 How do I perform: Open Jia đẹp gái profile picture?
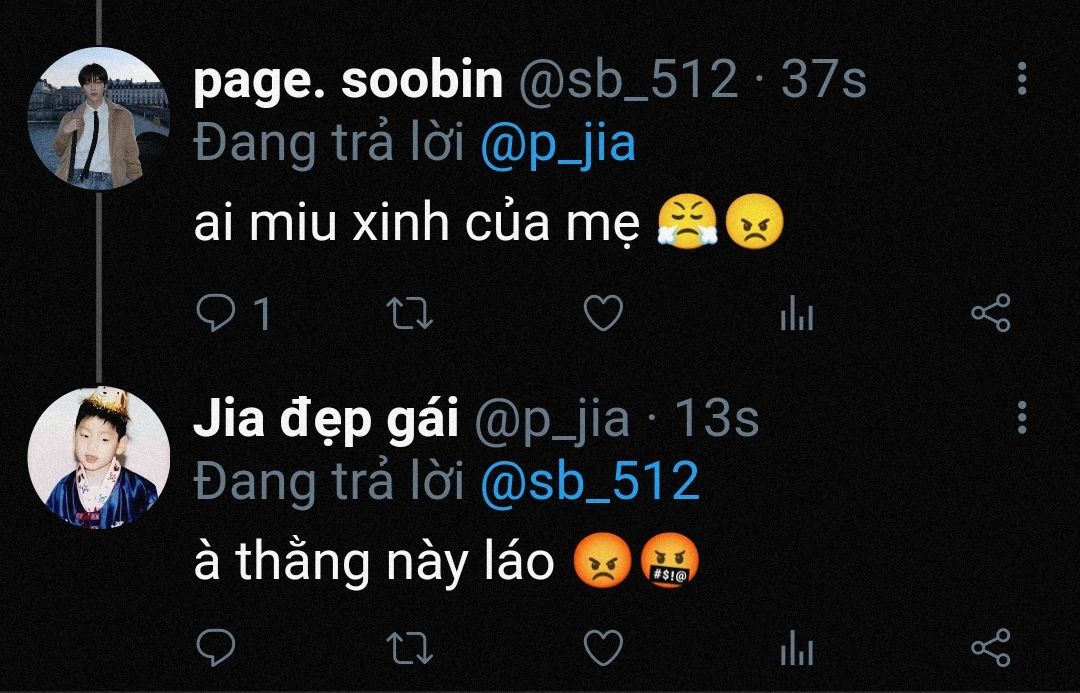click(x=98, y=458)
